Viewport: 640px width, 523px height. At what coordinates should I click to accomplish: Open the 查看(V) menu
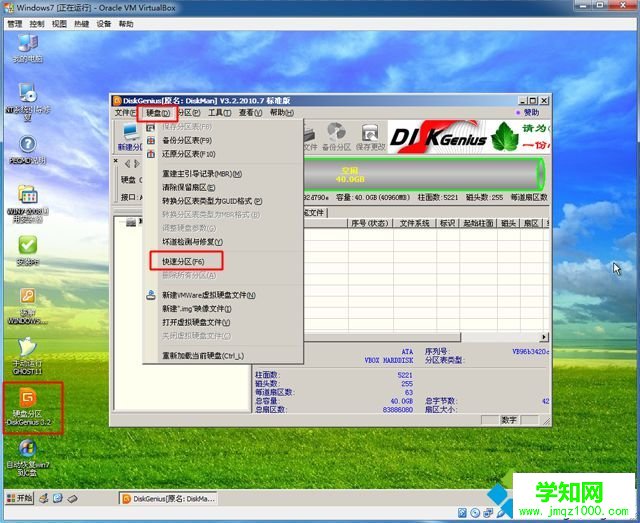click(x=250, y=112)
